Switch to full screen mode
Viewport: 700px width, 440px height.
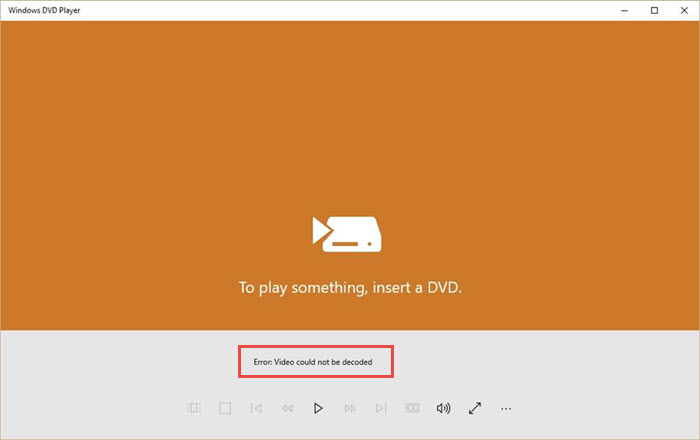[475, 408]
